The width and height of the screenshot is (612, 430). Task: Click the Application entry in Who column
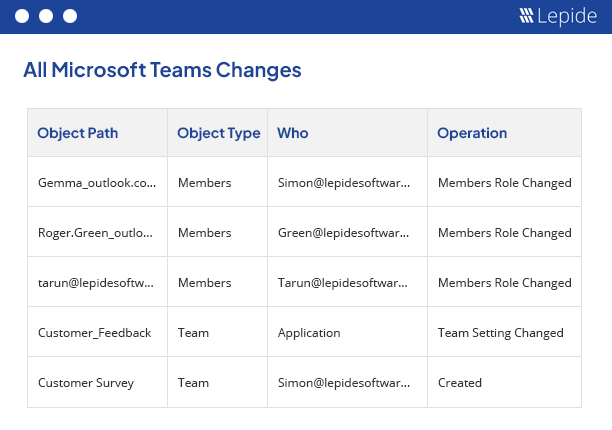309,333
